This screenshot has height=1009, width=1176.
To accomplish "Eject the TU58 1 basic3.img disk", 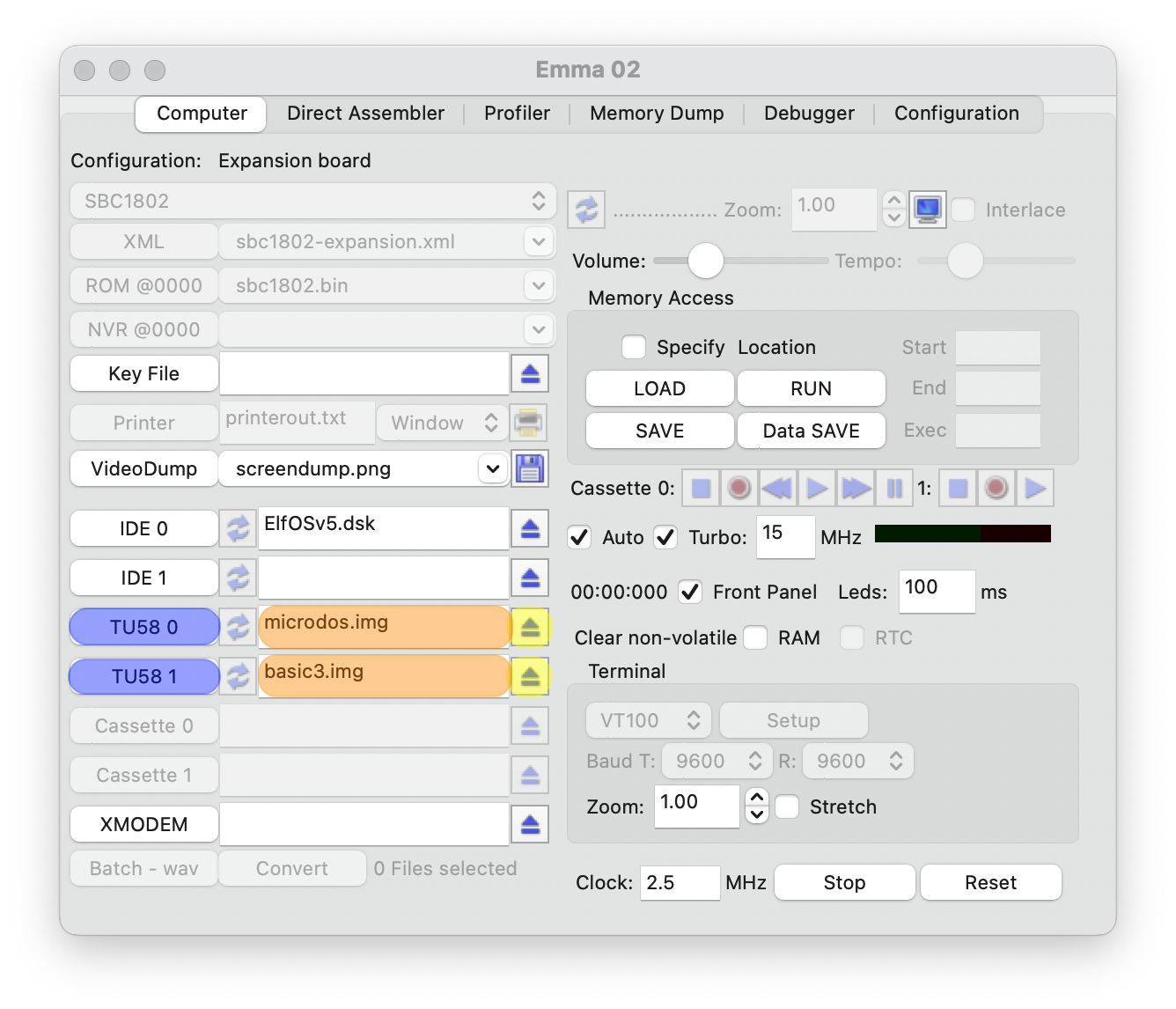I will click(x=530, y=676).
